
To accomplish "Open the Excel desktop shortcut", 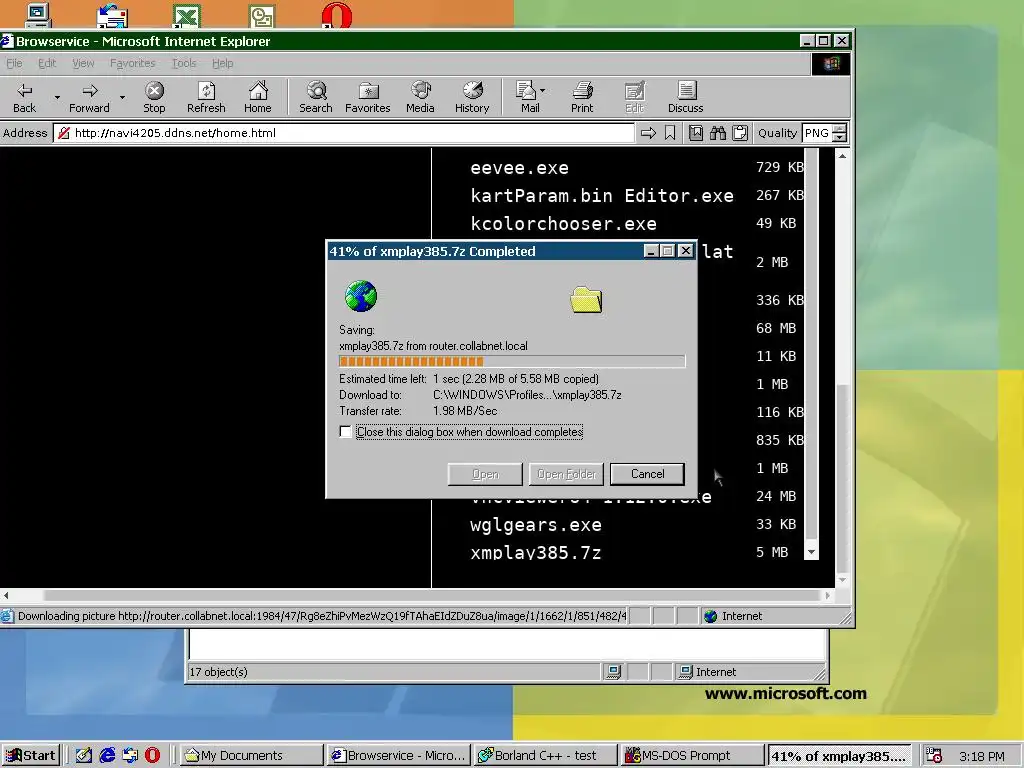I will [x=187, y=15].
